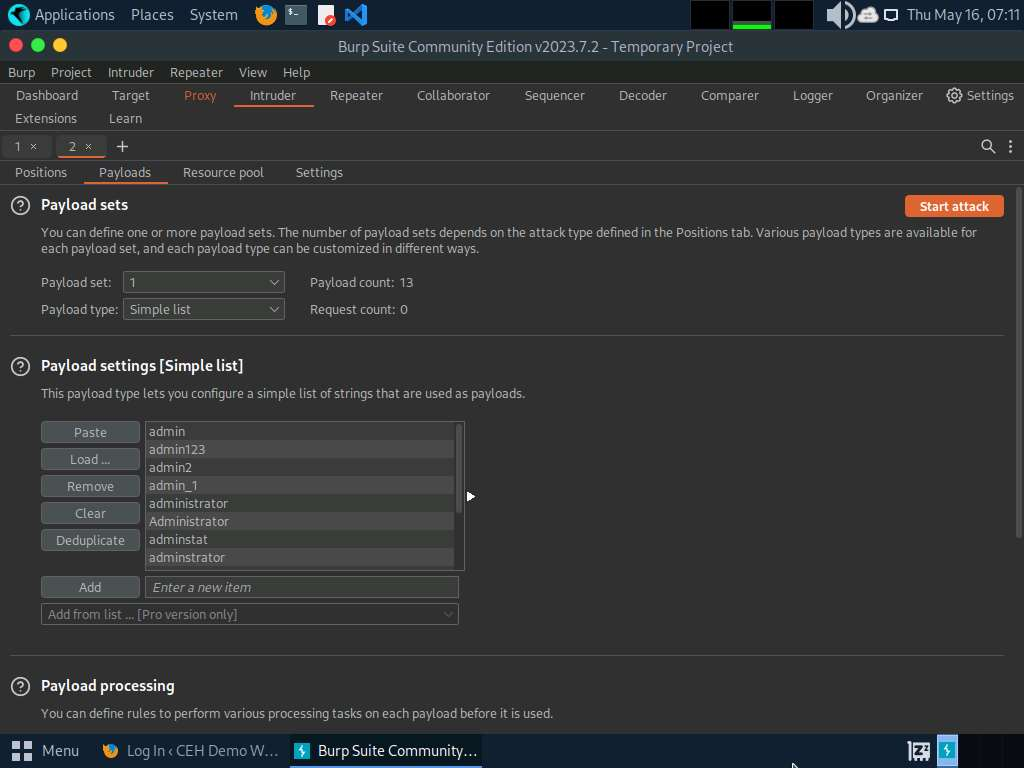1024x768 pixels.
Task: Open the Repeater tool tab
Action: click(356, 95)
